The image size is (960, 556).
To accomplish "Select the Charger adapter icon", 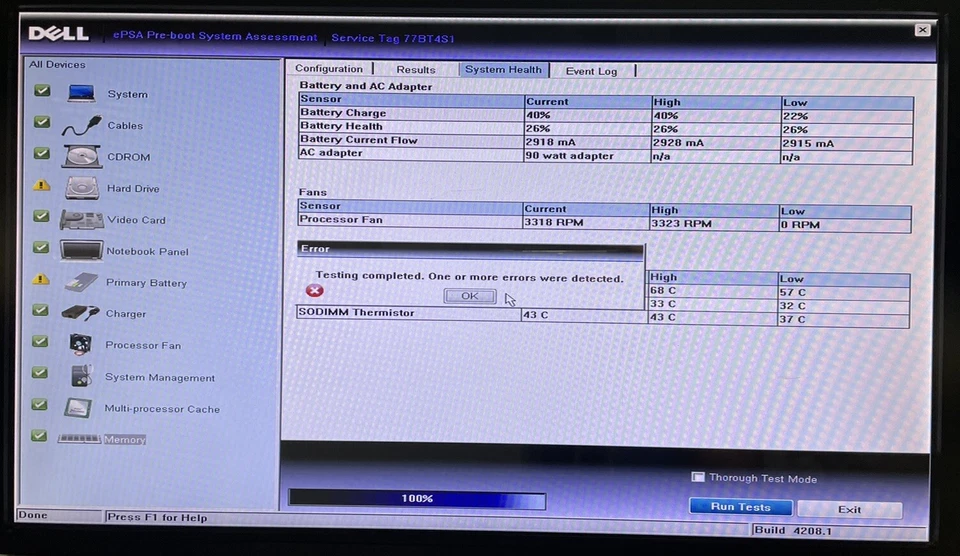I will pyautogui.click(x=80, y=313).
